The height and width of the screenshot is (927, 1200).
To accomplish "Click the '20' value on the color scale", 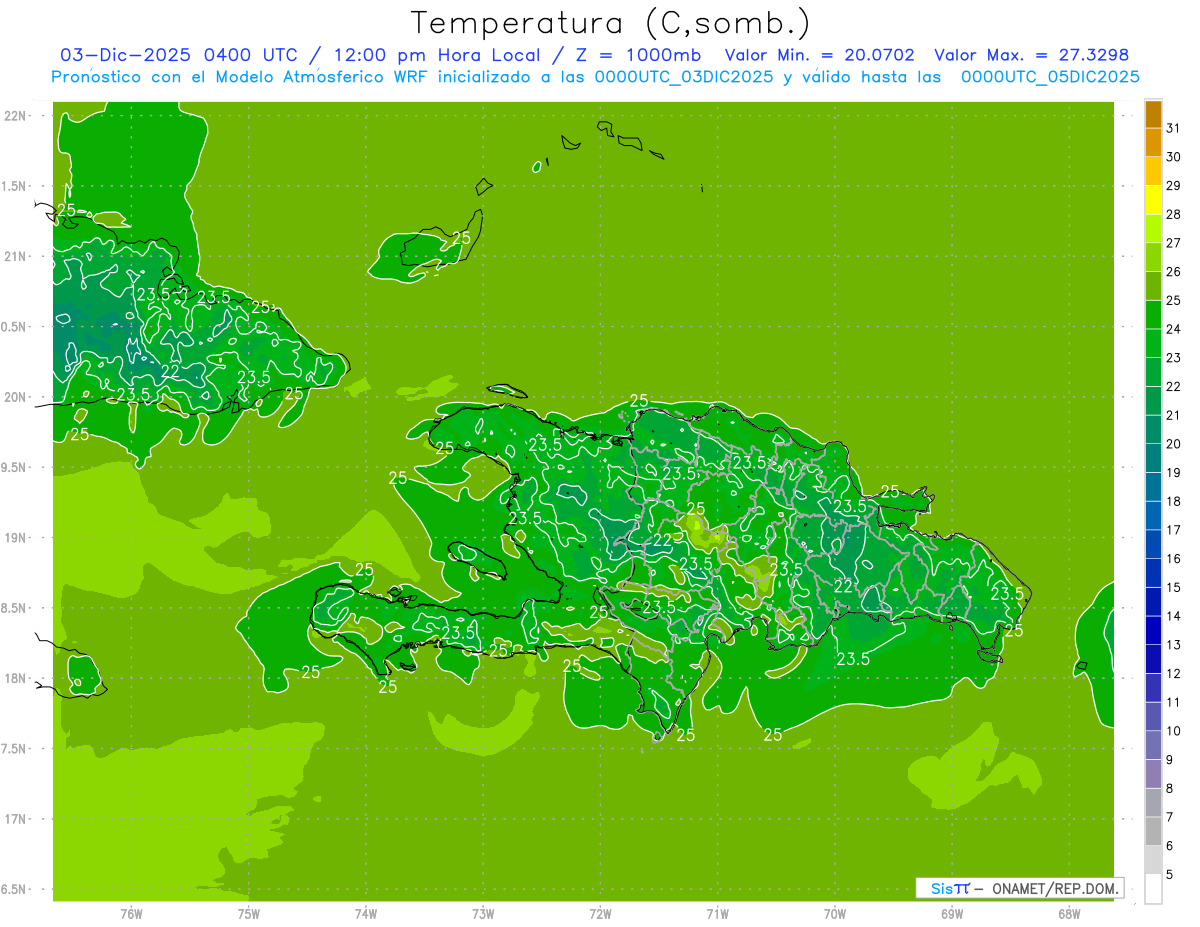I will click(1173, 444).
